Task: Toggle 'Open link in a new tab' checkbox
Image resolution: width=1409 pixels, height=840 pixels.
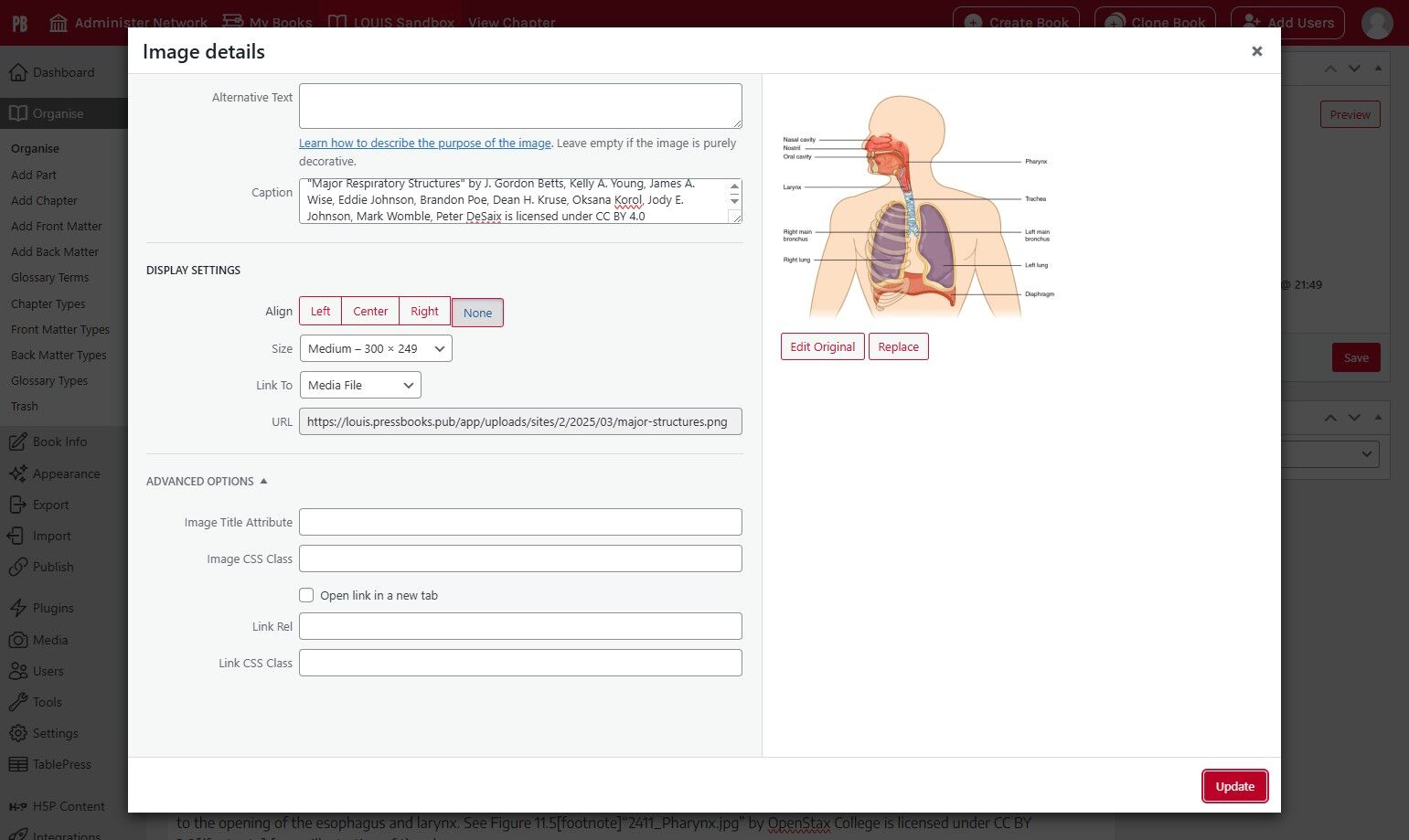Action: pyautogui.click(x=306, y=595)
